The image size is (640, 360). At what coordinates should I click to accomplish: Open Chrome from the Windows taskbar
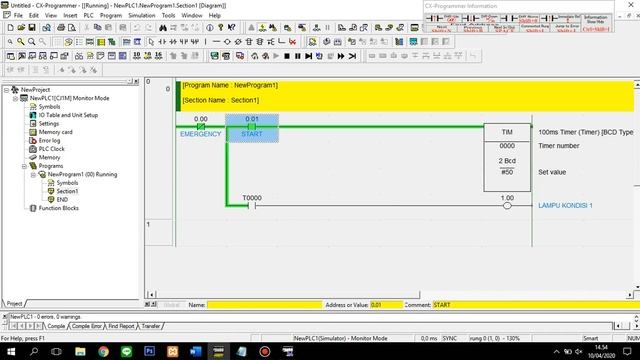click(103, 351)
